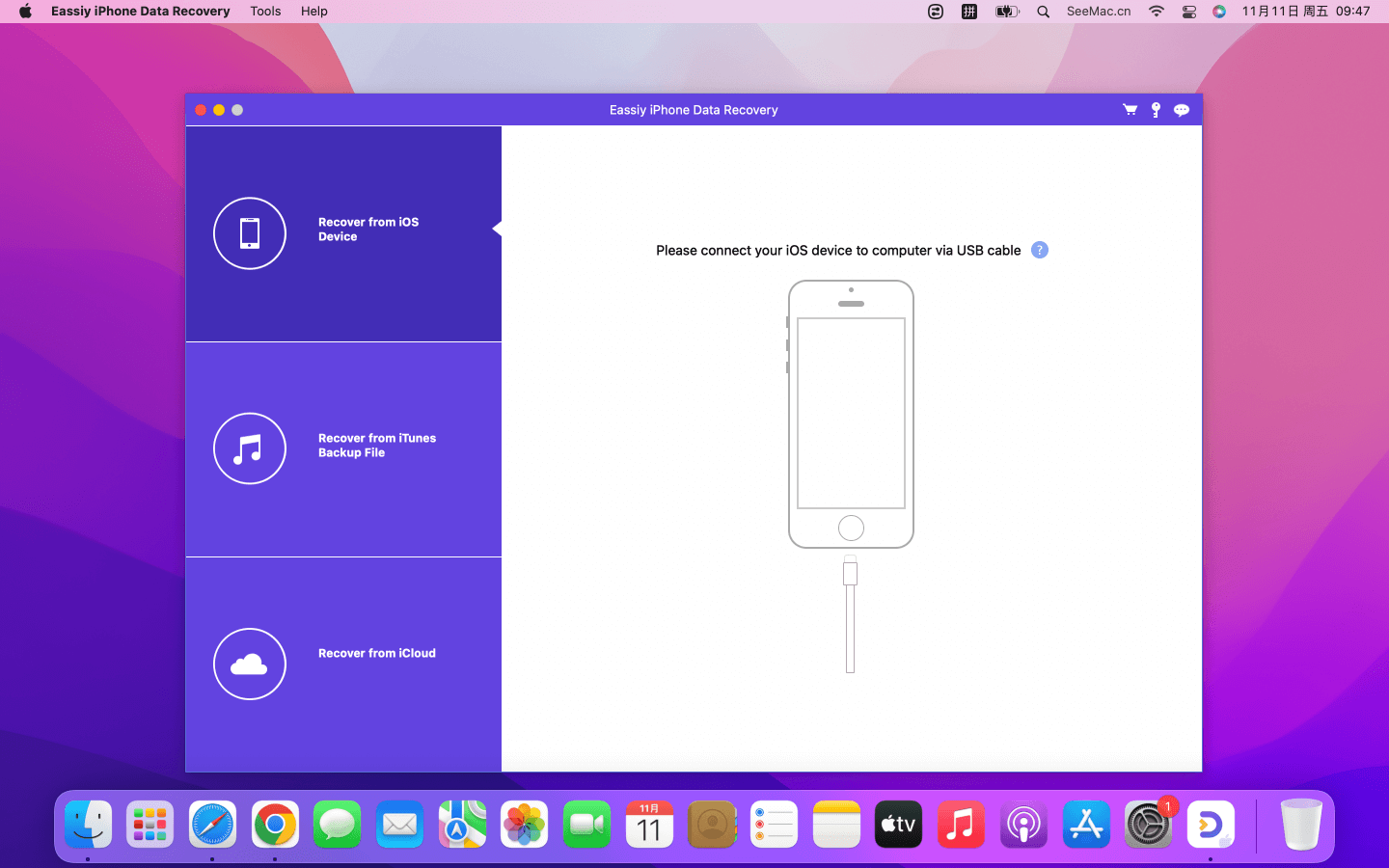Click the blue question mark help icon
The width and height of the screenshot is (1389, 868).
[x=1039, y=250]
